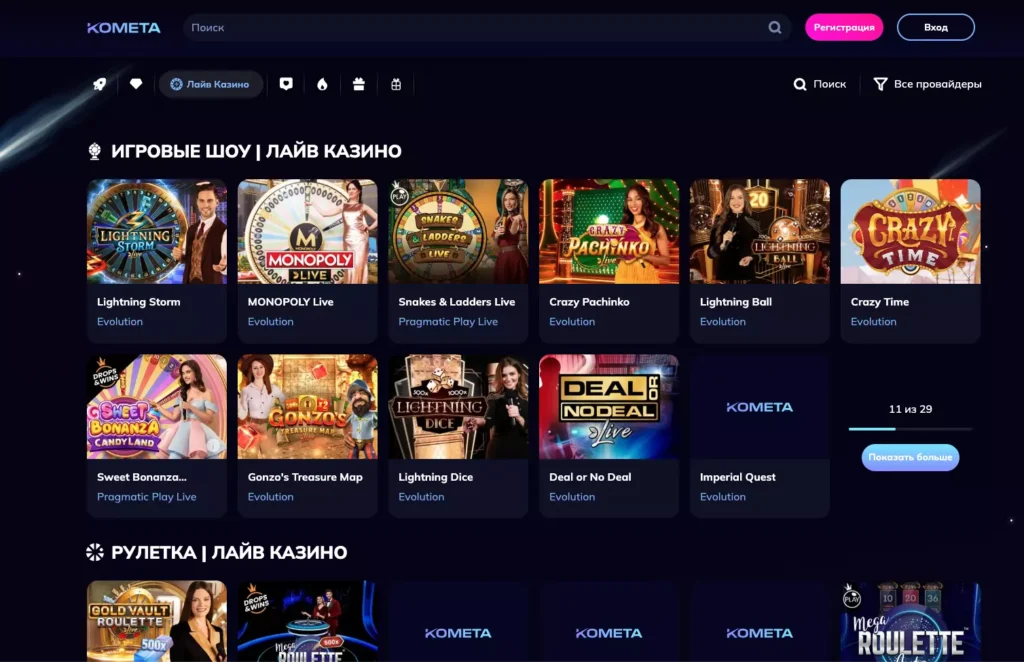
Task: Select the Лайв Казино tab
Action: [x=211, y=85]
